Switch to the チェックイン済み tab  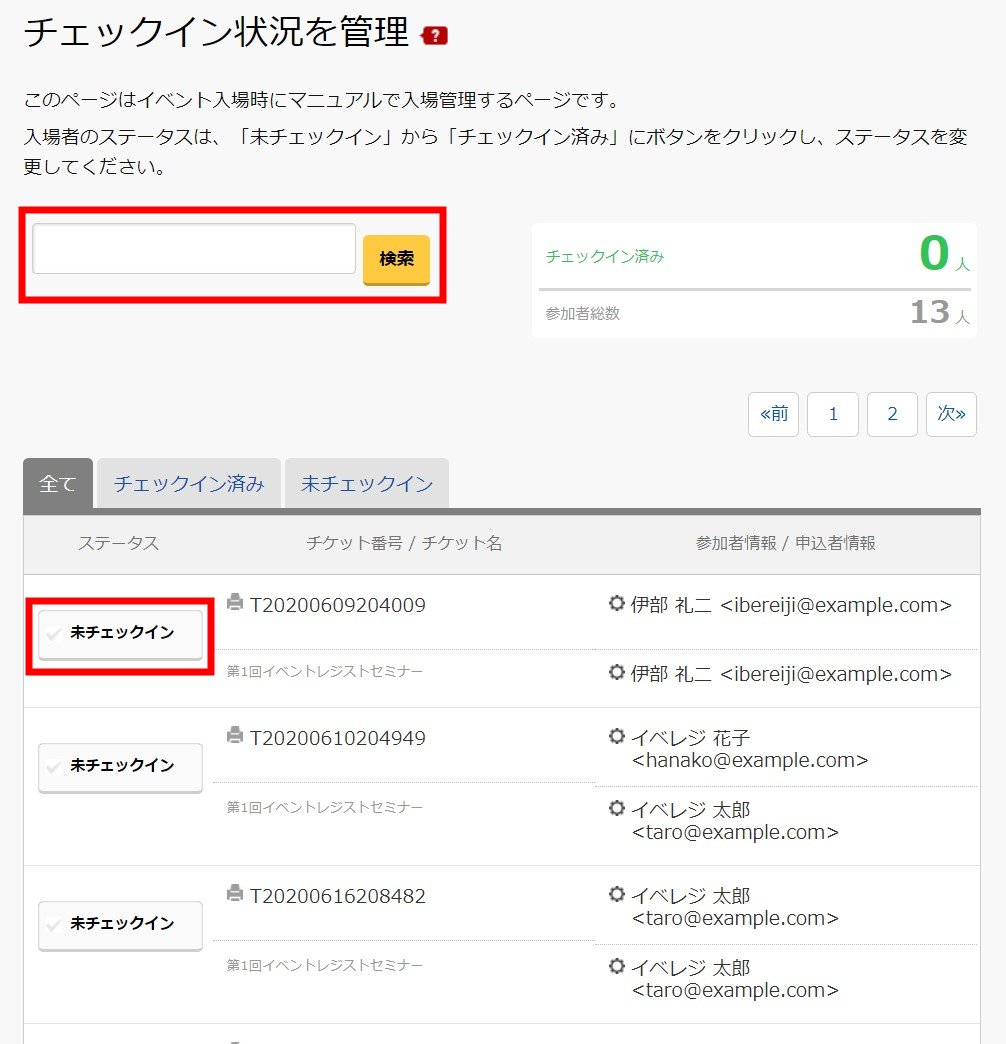pyautogui.click(x=188, y=483)
